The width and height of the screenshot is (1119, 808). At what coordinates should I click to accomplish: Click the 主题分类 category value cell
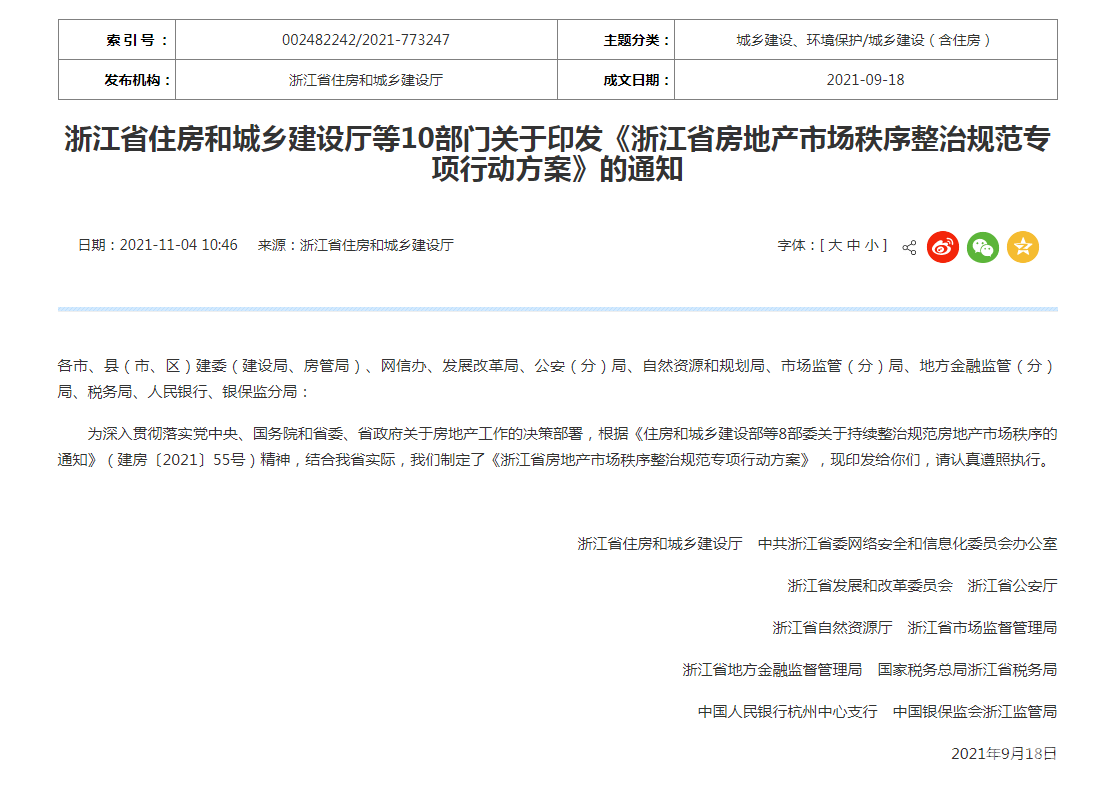point(865,40)
